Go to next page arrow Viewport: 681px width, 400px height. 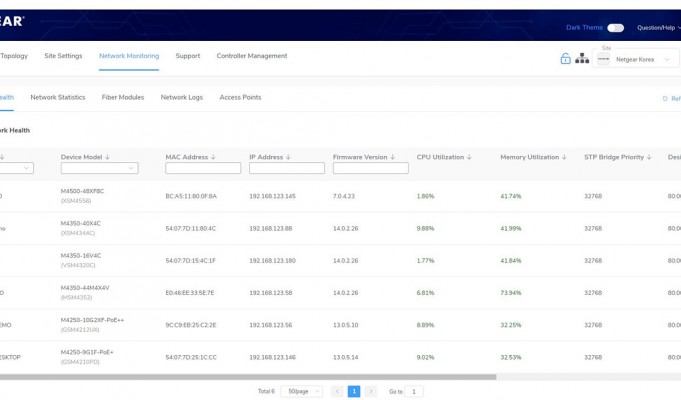pos(370,391)
